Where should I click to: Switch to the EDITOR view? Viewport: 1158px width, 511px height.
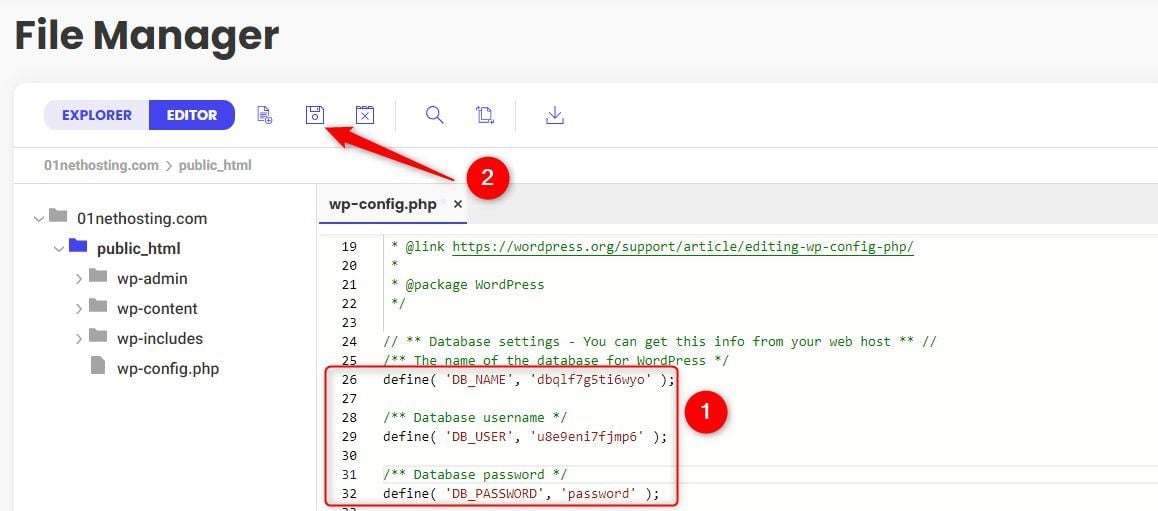[192, 115]
